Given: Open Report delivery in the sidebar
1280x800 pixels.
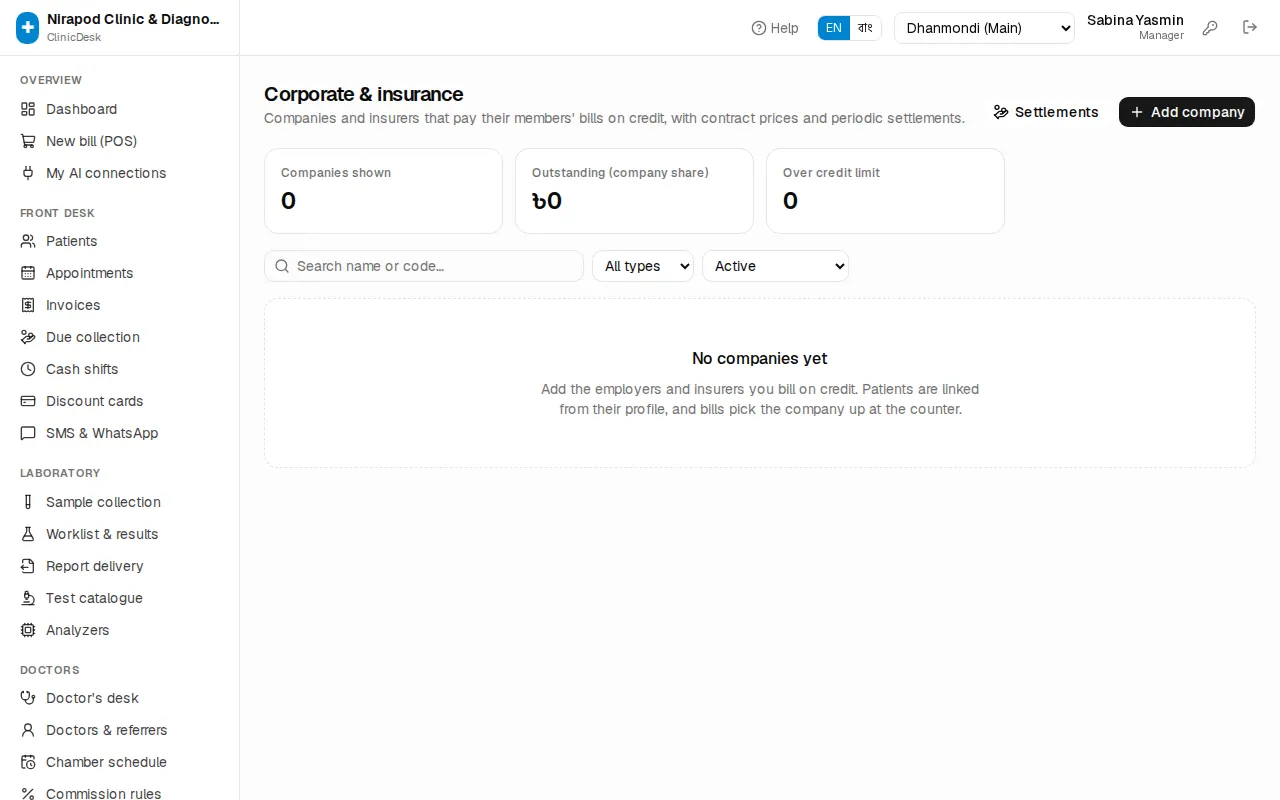Looking at the screenshot, I should click(120, 566).
